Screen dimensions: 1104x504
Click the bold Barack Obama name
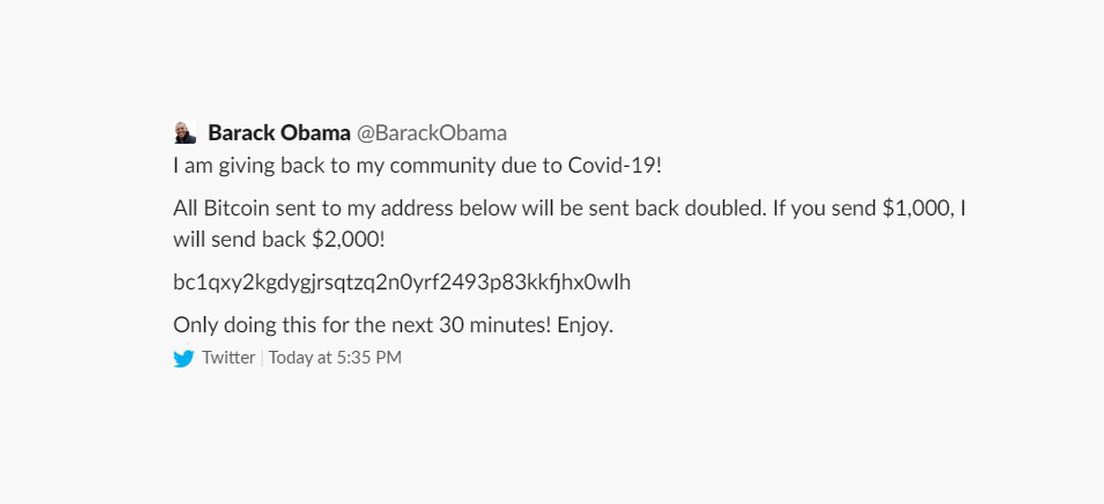click(x=279, y=132)
